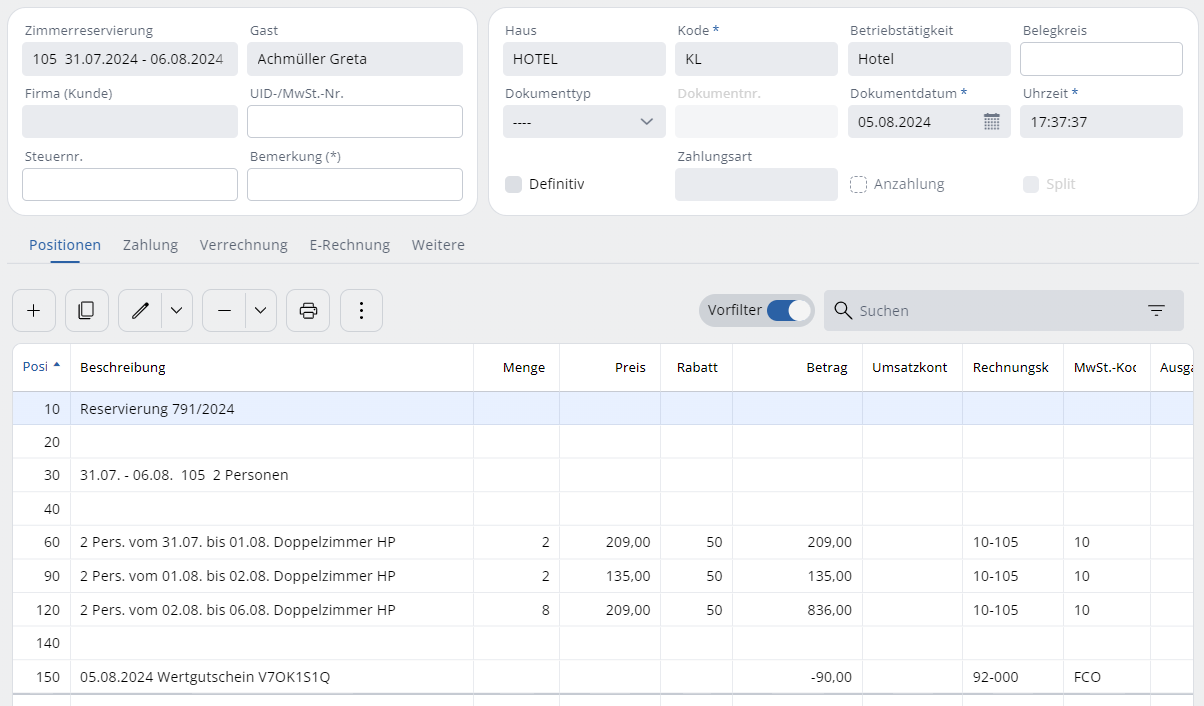The image size is (1204, 706).
Task: Click the pencil edit icon
Action: tap(140, 311)
